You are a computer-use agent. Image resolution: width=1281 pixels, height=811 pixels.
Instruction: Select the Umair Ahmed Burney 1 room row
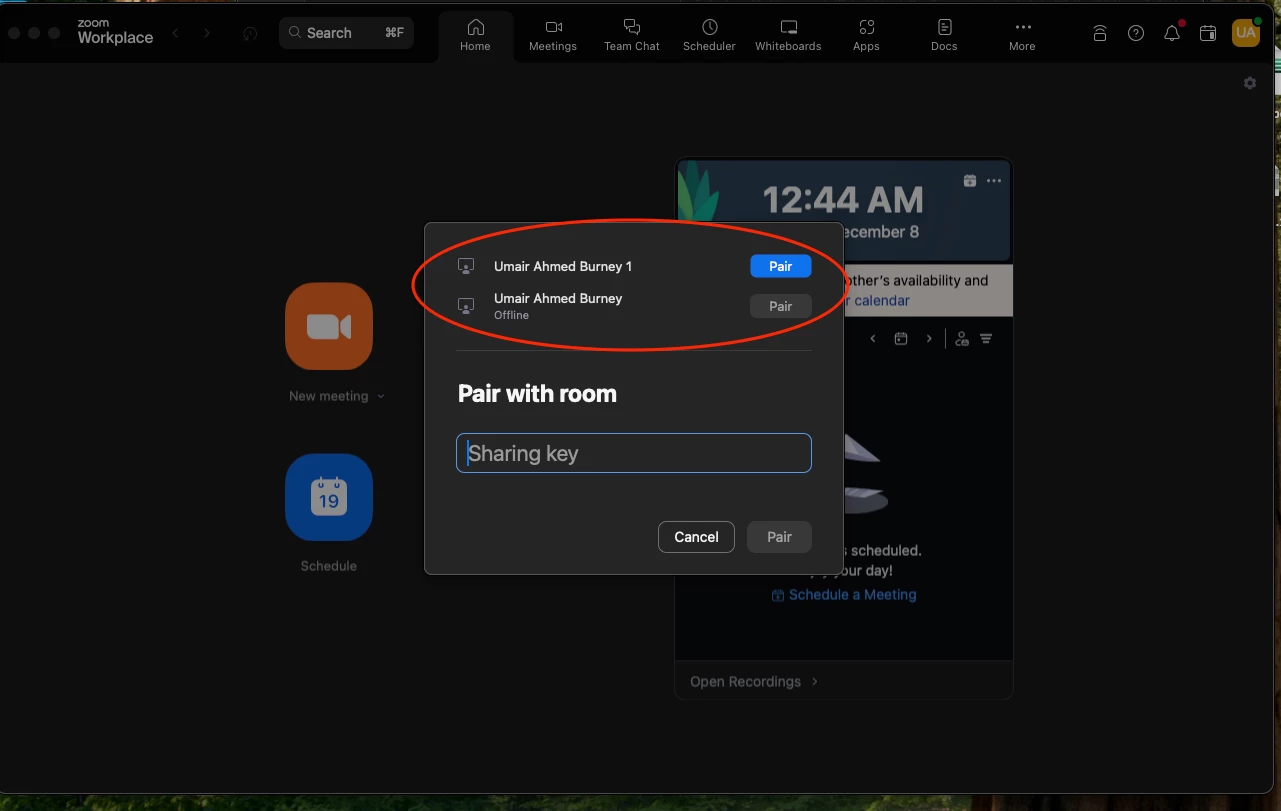click(633, 266)
